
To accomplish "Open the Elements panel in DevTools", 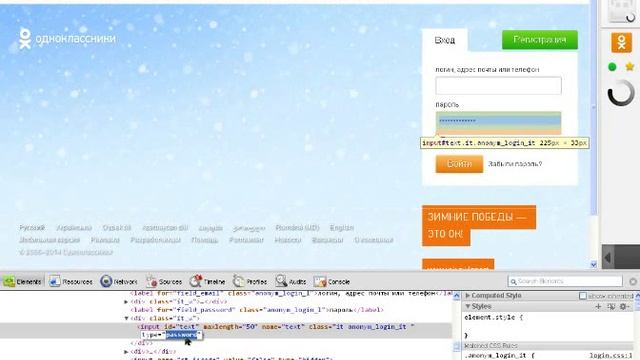I will (x=22, y=282).
